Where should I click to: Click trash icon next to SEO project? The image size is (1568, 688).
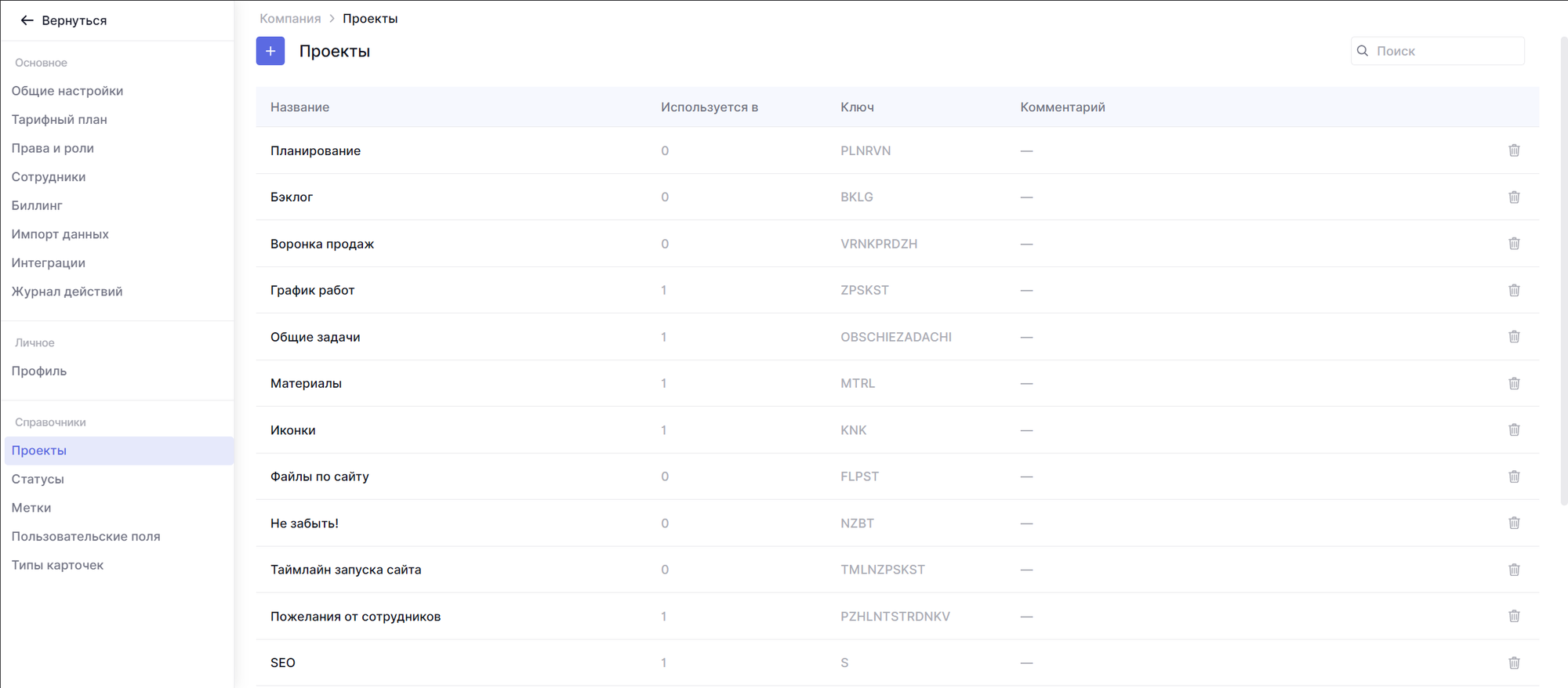click(x=1514, y=663)
